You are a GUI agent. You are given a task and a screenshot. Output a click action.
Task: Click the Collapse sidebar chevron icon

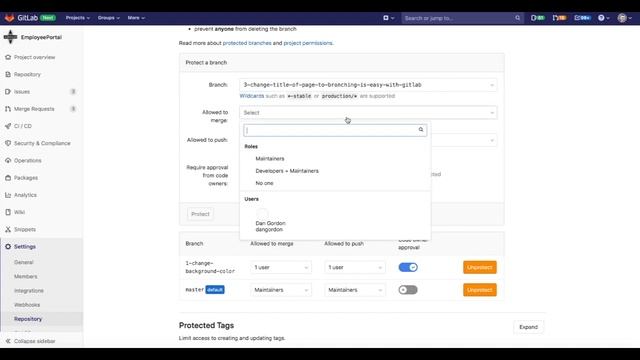tap(8, 341)
